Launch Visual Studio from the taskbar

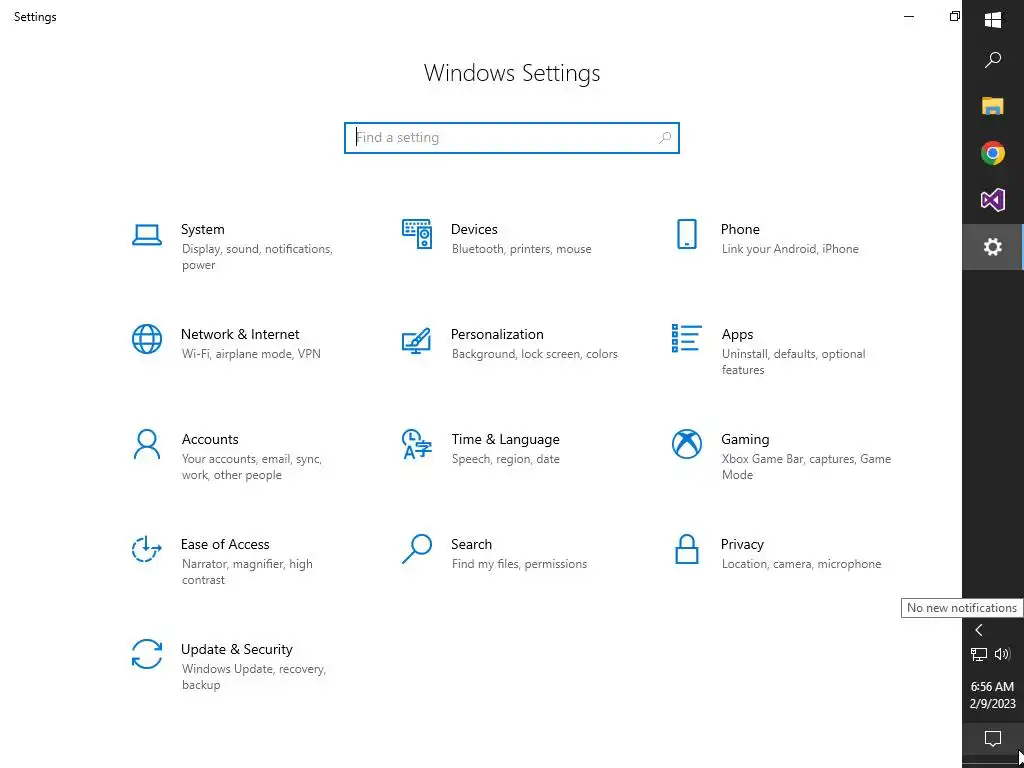(993, 200)
